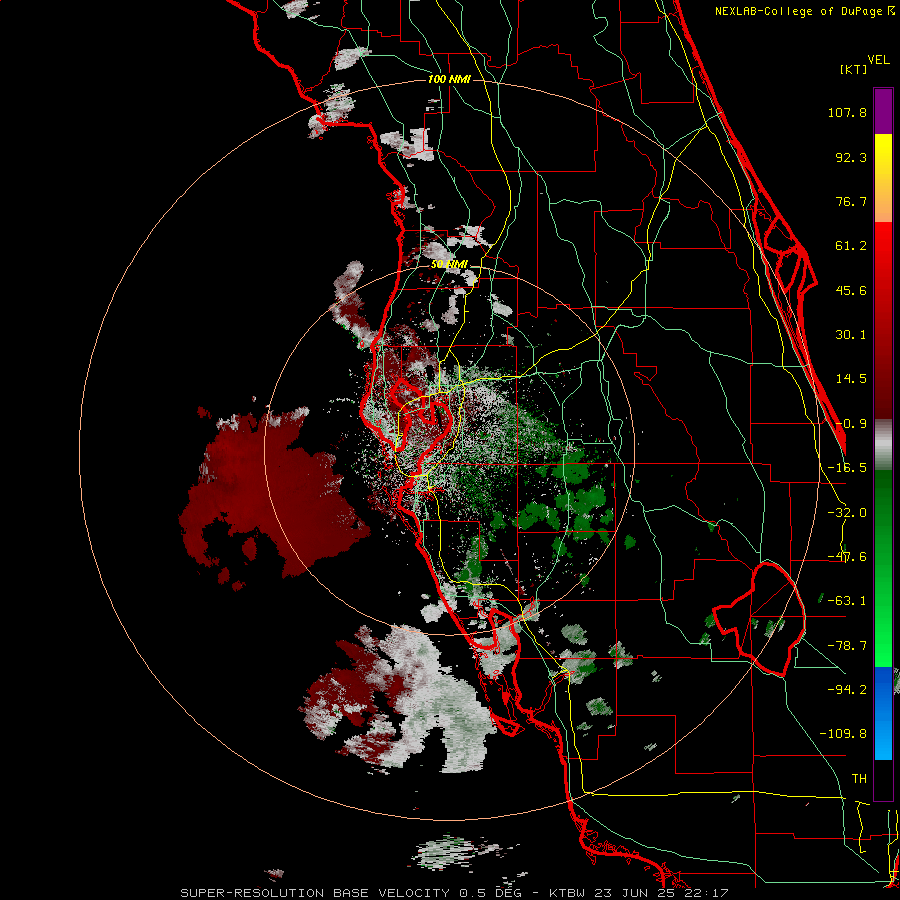This screenshot has width=900, height=900.
Task: Click the NEXLAB-College of DuPage title text
Action: [x=804, y=11]
